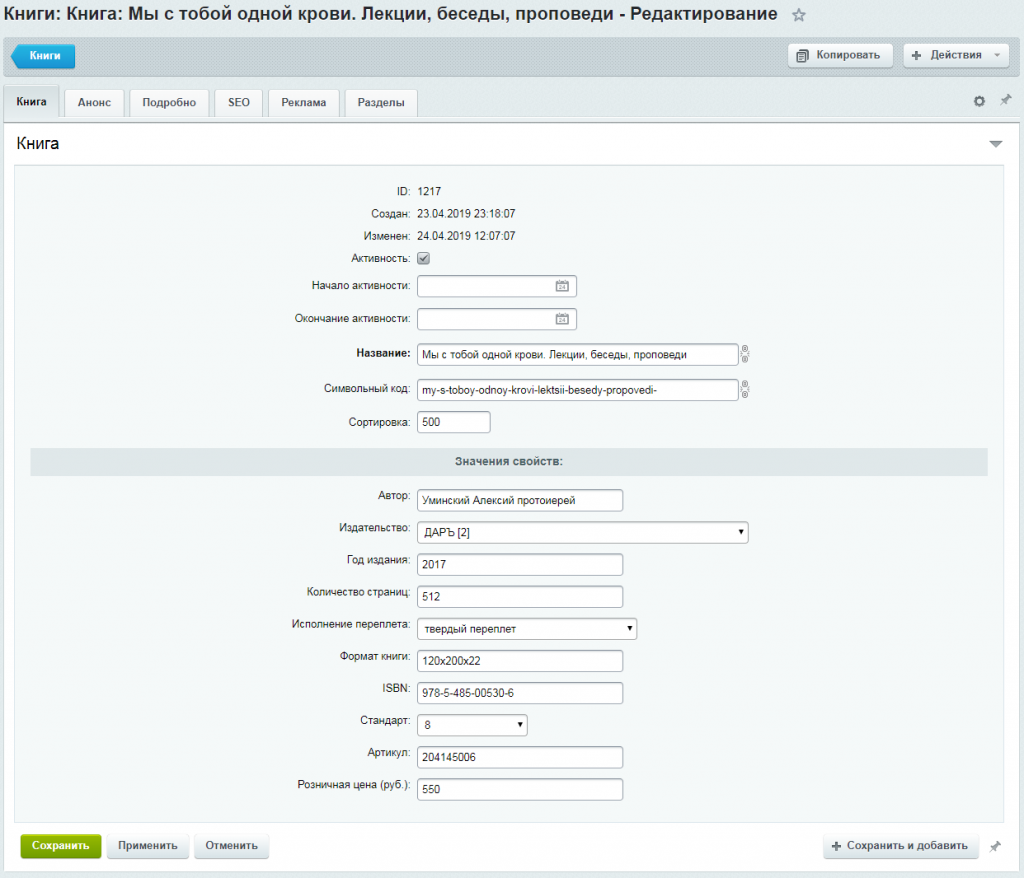Toggle the Активность checkbox
The height and width of the screenshot is (878, 1024).
coord(424,258)
